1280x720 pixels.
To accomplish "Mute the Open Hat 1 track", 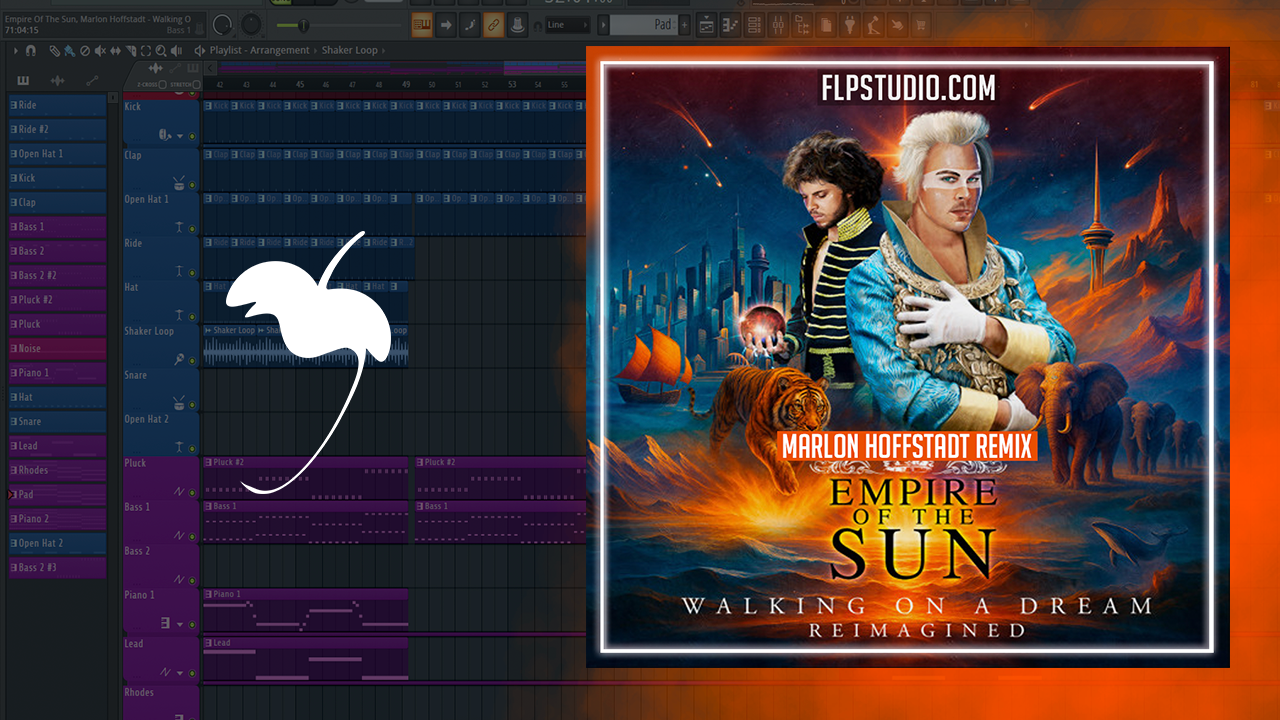I will 192,229.
